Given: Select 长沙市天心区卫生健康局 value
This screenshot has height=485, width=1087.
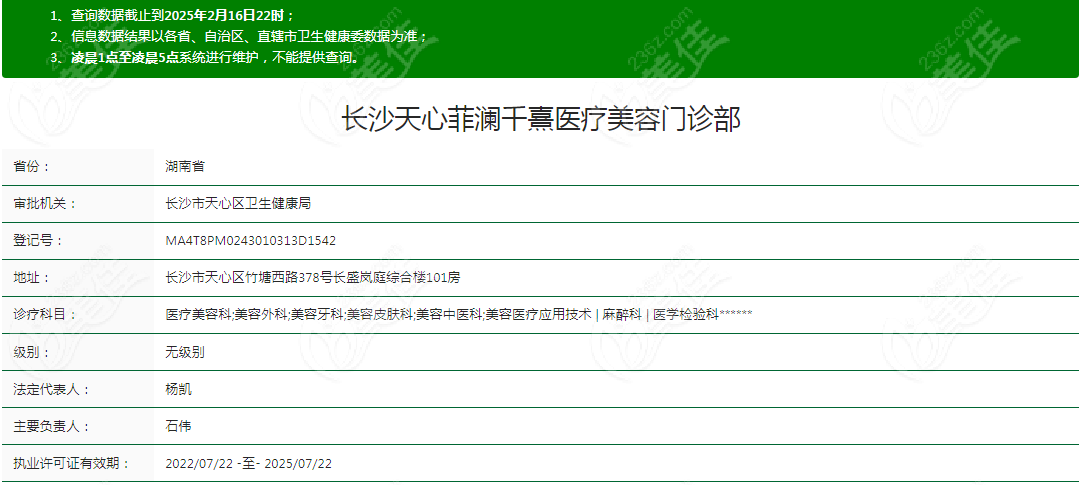Looking at the screenshot, I should (x=237, y=204).
